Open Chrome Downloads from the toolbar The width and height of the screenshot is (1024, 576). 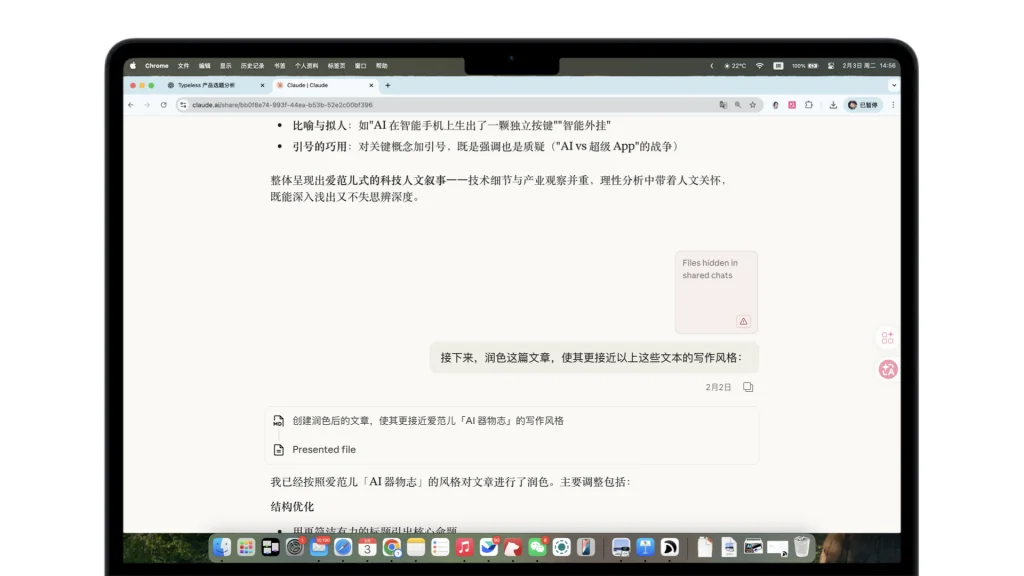pyautogui.click(x=834, y=104)
